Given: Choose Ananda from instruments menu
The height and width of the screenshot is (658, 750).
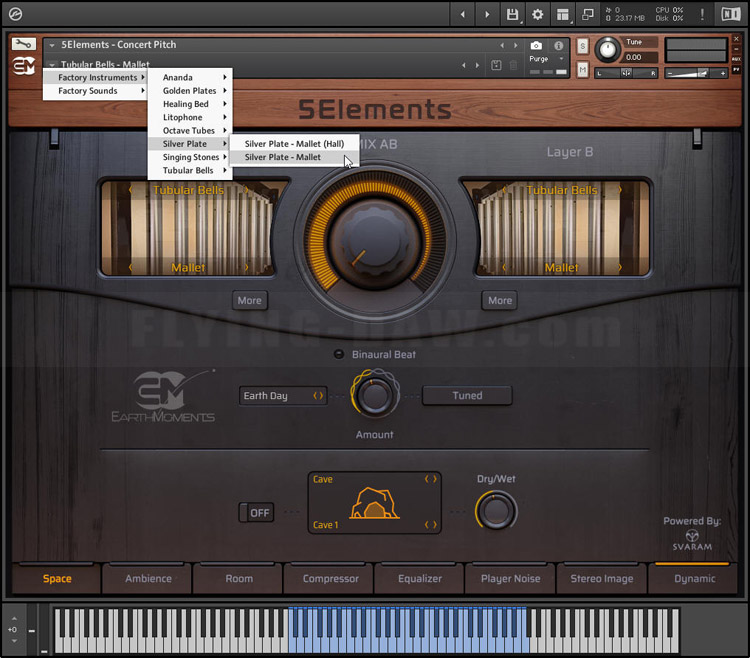Looking at the screenshot, I should [190, 77].
